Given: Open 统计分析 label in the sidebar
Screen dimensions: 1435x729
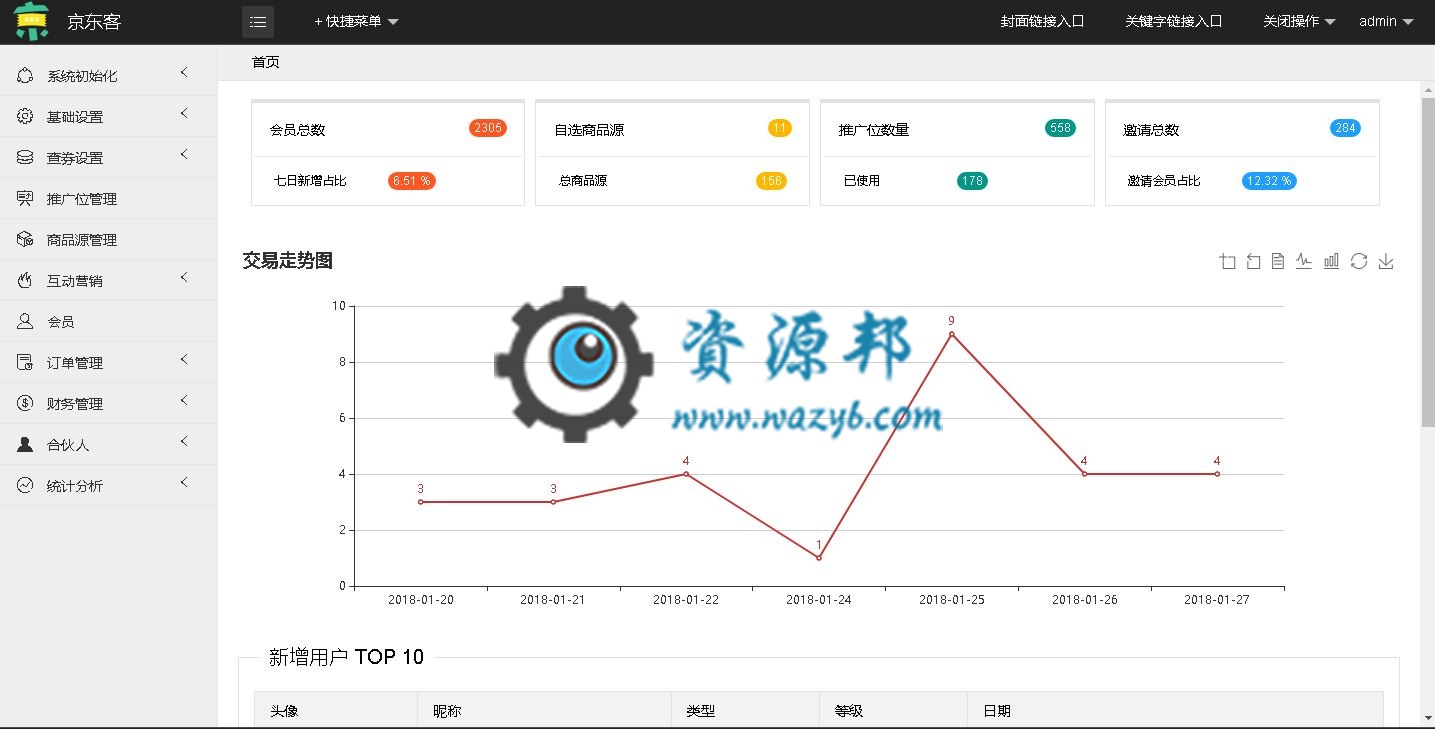Looking at the screenshot, I should [x=75, y=486].
